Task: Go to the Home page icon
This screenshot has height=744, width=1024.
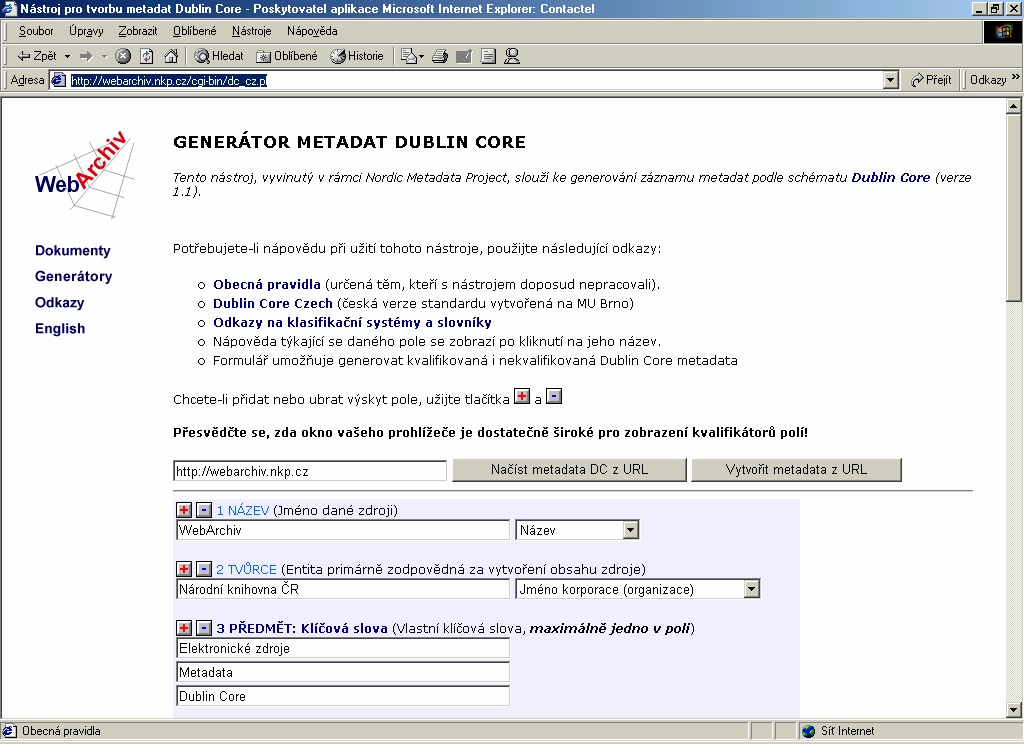Action: 171,56
